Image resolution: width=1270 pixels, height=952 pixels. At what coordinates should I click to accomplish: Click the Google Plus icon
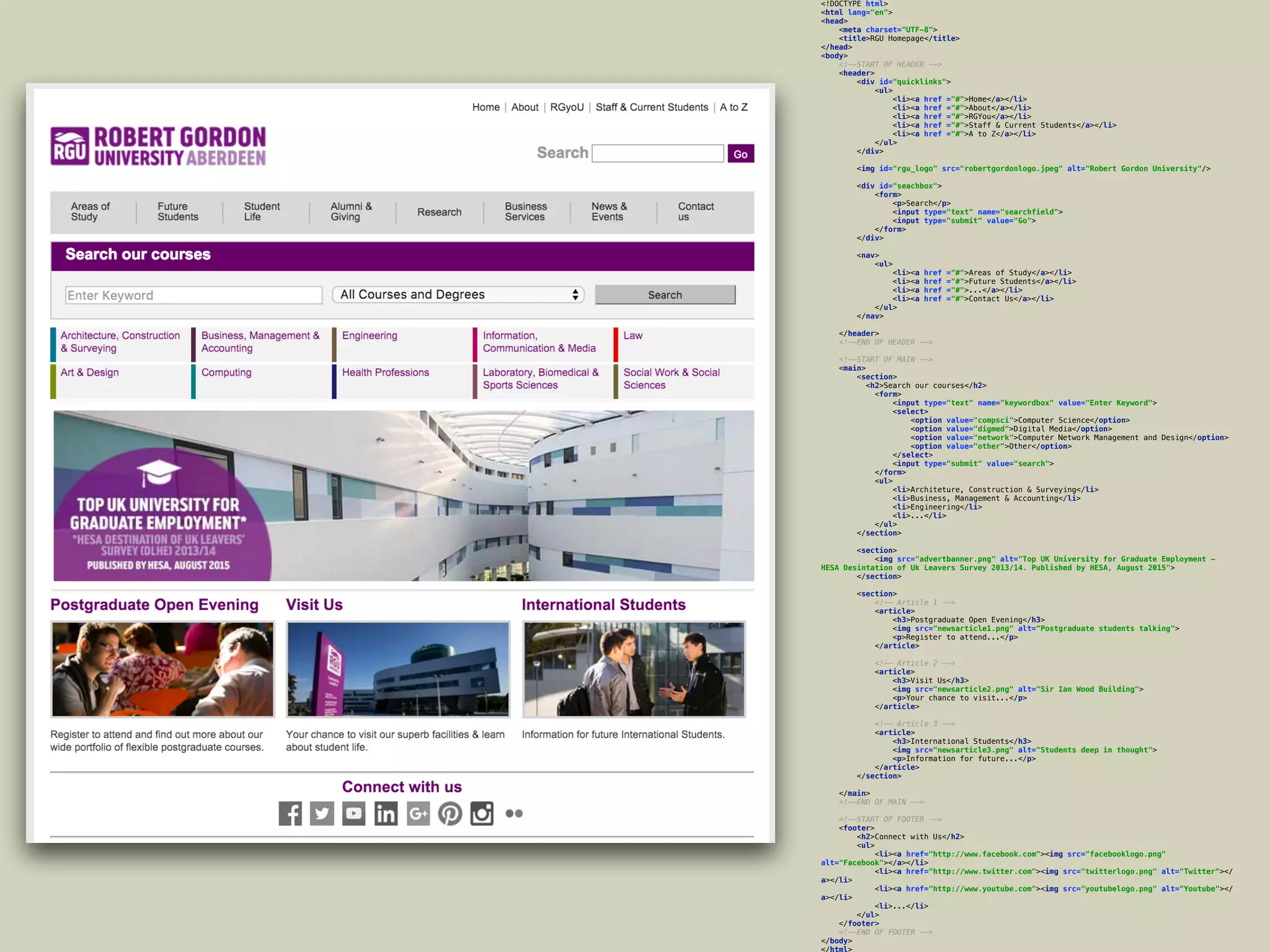tap(418, 813)
